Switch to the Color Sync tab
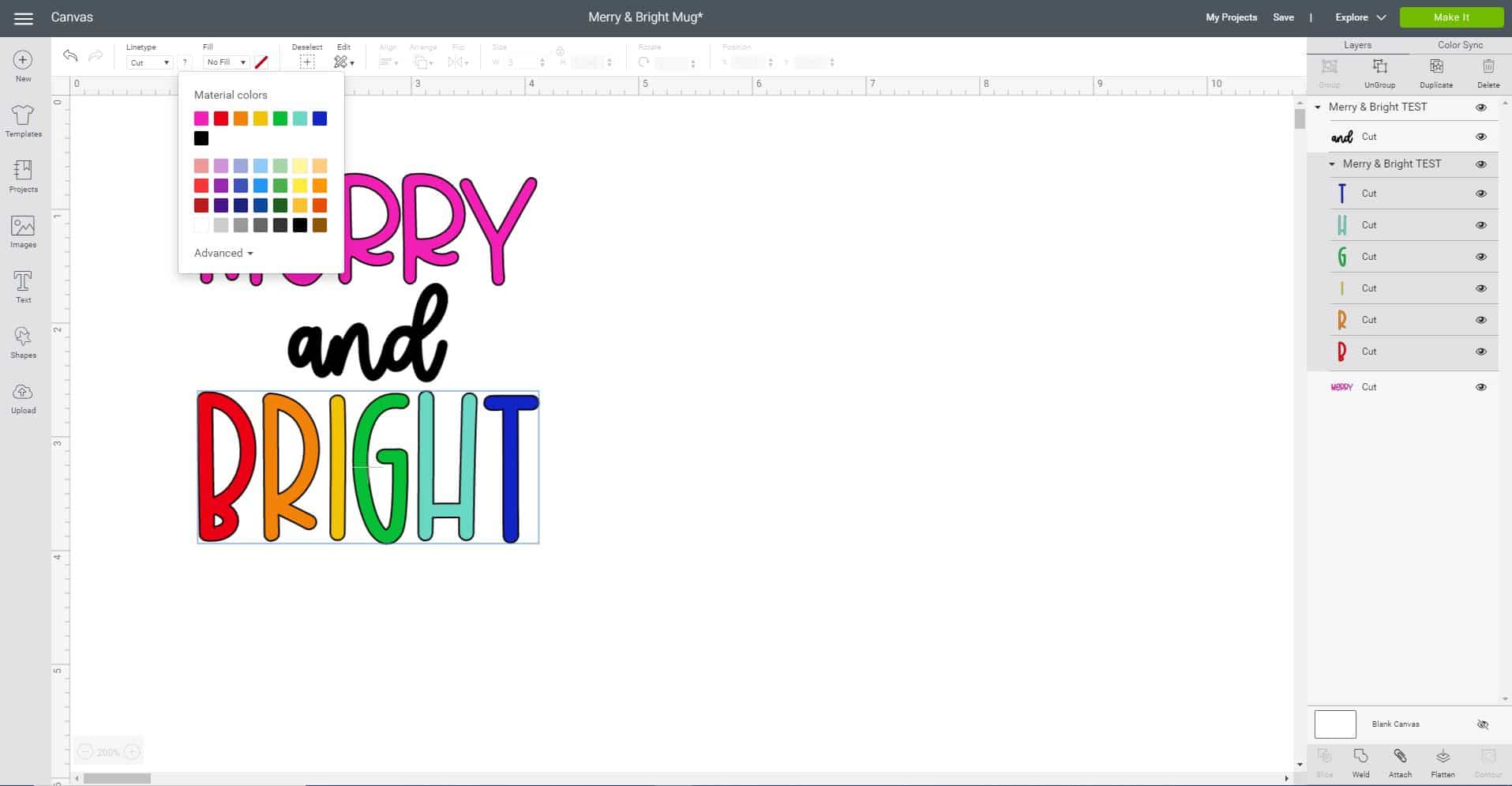 point(1460,45)
